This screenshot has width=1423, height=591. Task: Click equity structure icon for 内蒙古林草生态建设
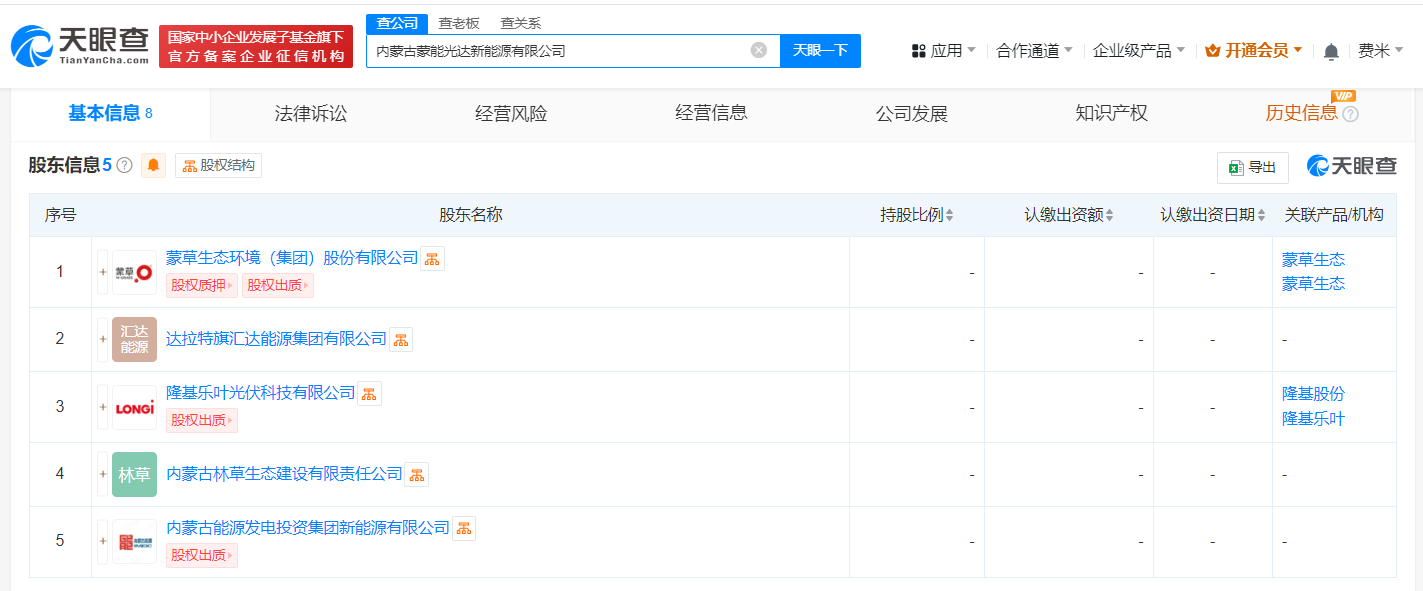tap(416, 475)
